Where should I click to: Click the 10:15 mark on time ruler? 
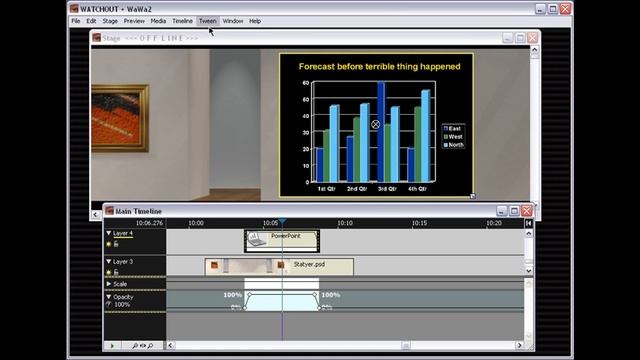pyautogui.click(x=420, y=223)
